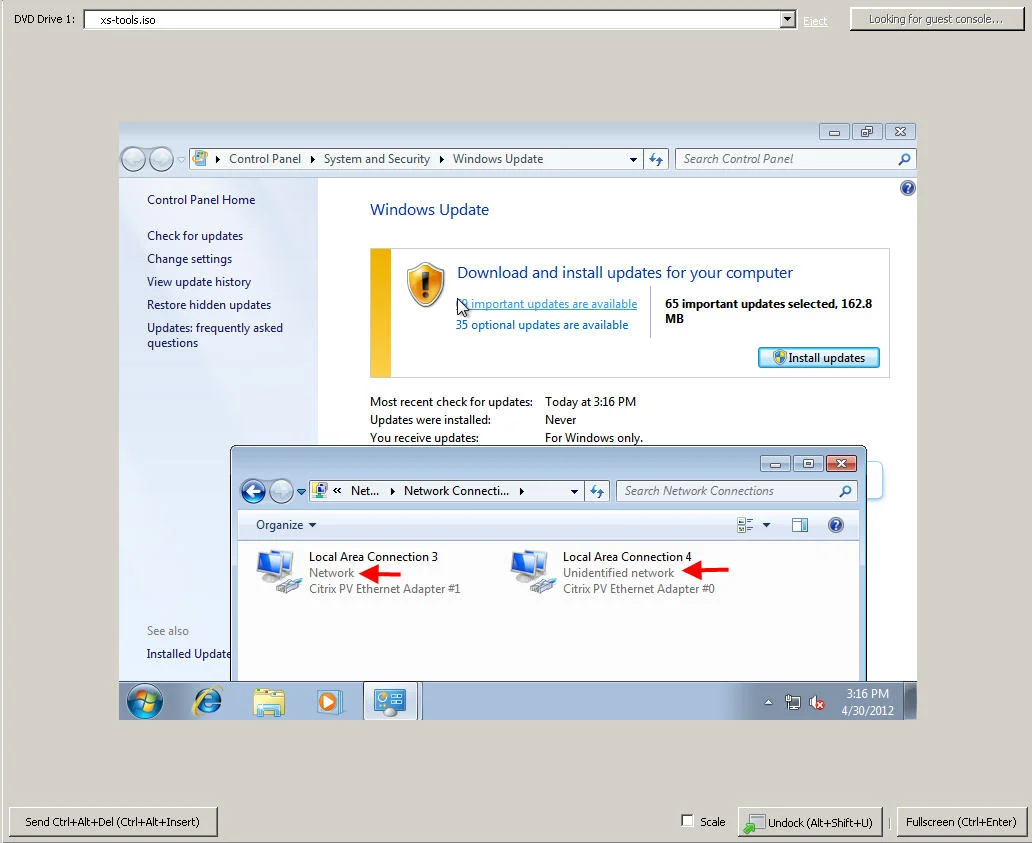Open Windows Update help icon
This screenshot has height=843, width=1032.
pyautogui.click(x=908, y=188)
